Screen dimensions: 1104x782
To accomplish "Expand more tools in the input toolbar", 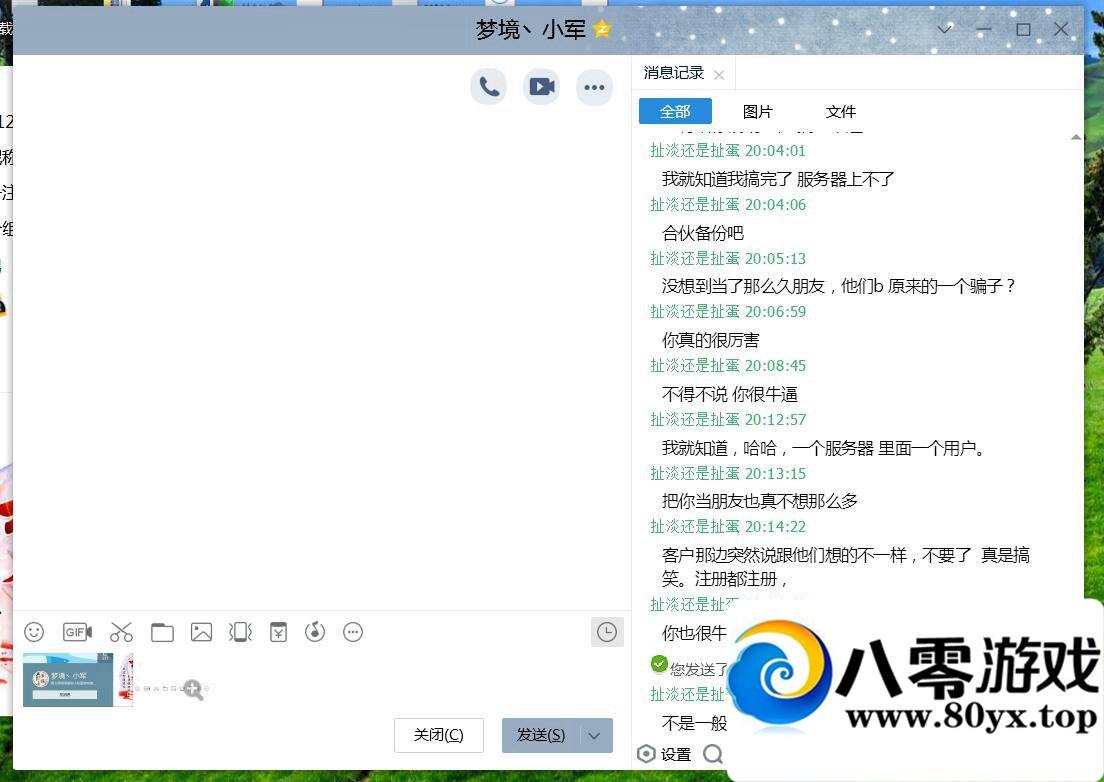I will (x=352, y=632).
